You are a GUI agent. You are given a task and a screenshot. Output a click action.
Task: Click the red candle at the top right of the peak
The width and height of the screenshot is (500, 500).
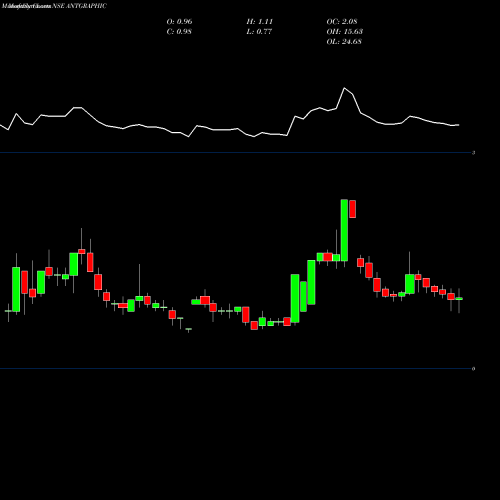(352, 209)
